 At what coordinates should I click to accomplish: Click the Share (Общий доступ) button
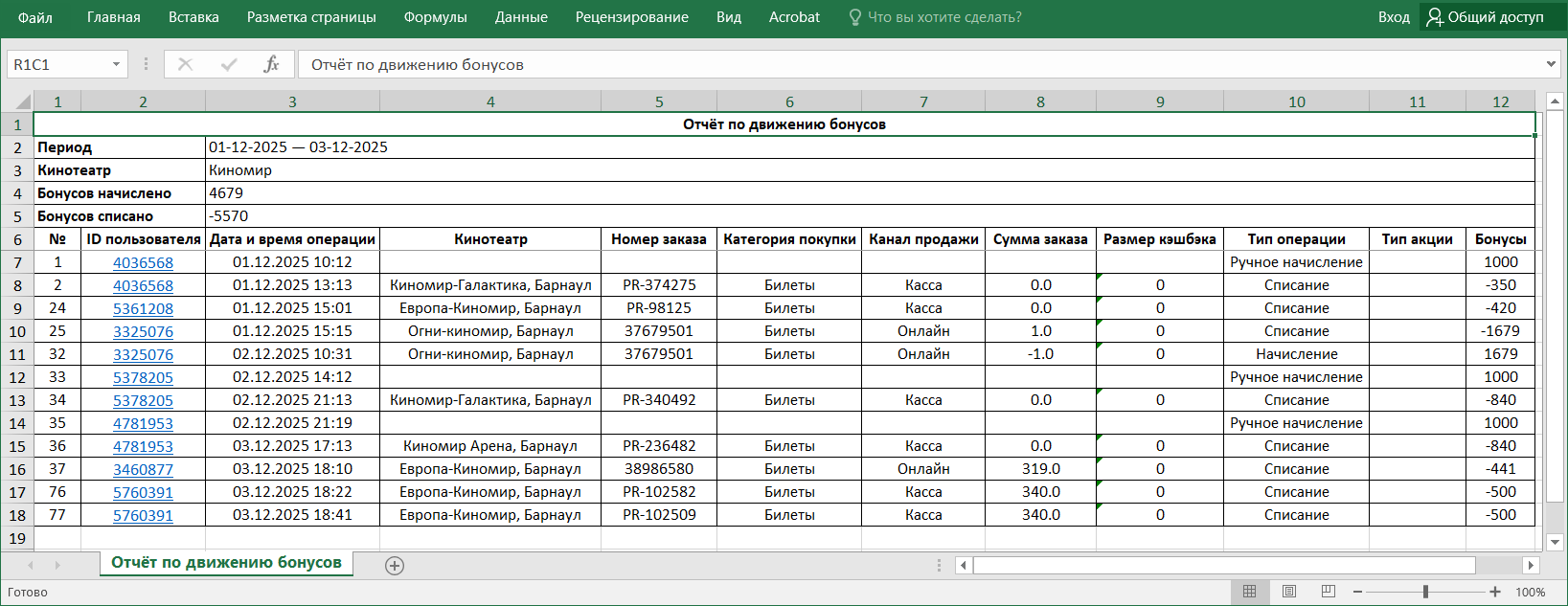pyautogui.click(x=1485, y=17)
